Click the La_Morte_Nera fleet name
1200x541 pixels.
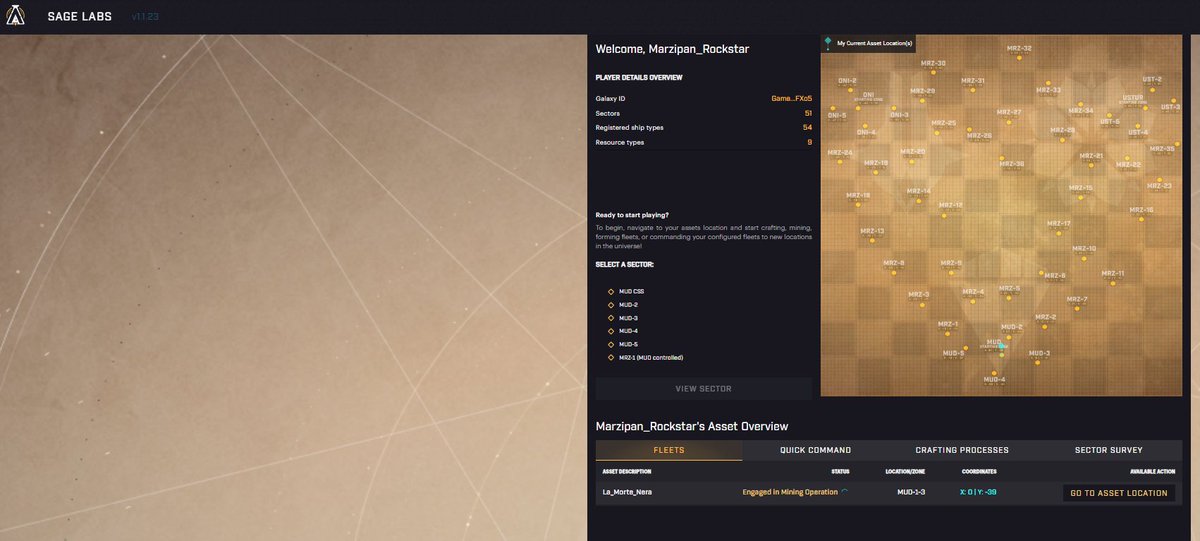[627, 492]
